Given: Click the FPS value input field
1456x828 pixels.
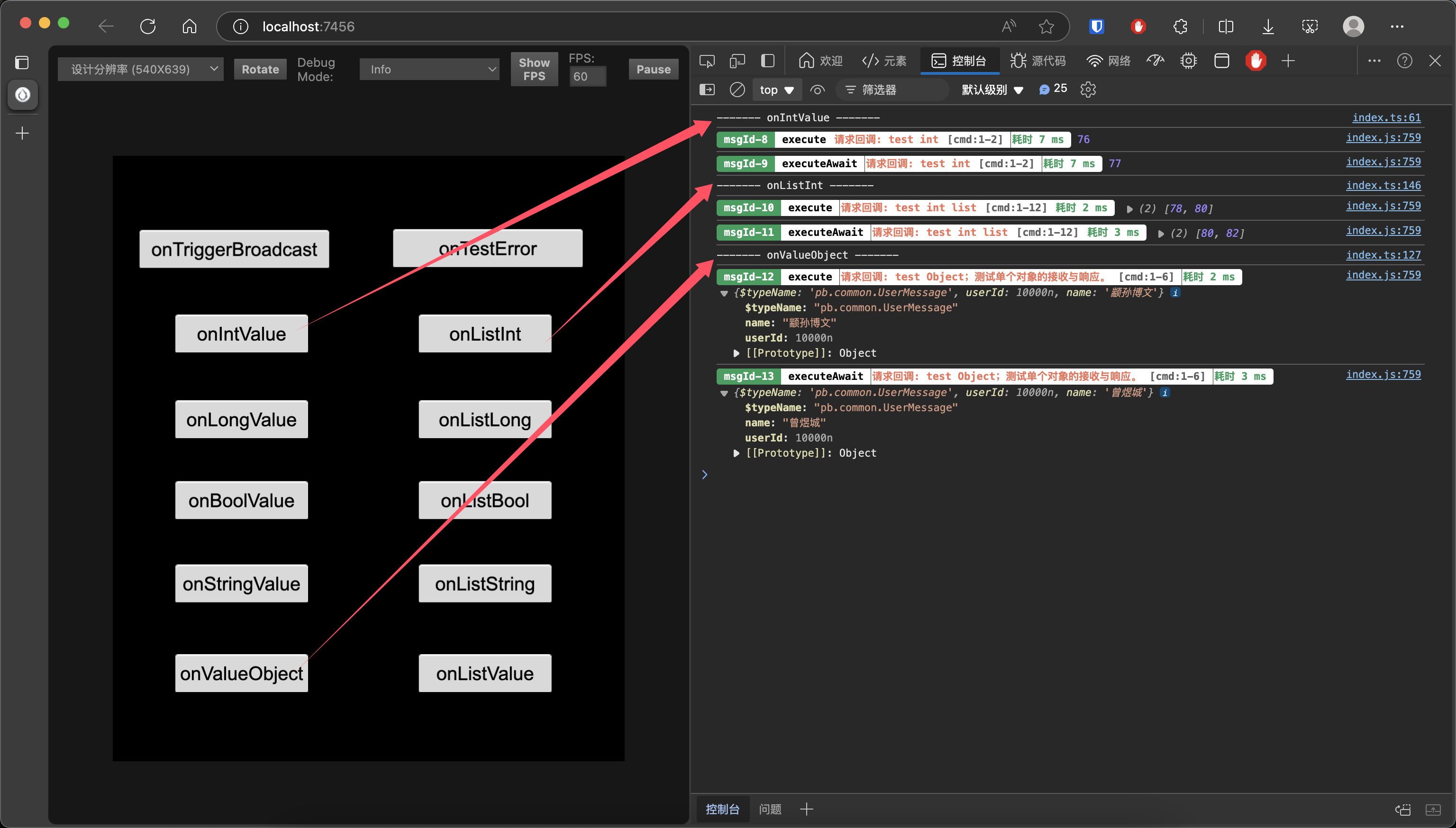Looking at the screenshot, I should (587, 77).
